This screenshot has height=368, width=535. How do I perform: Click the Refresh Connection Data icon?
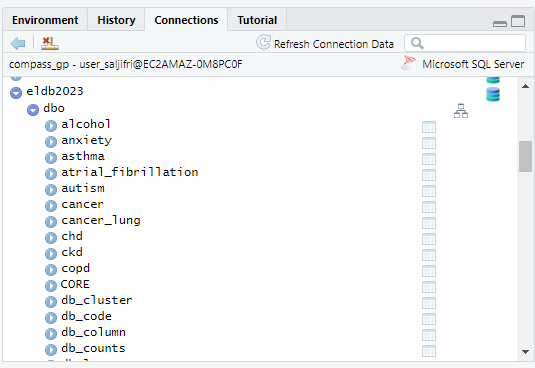tap(263, 43)
